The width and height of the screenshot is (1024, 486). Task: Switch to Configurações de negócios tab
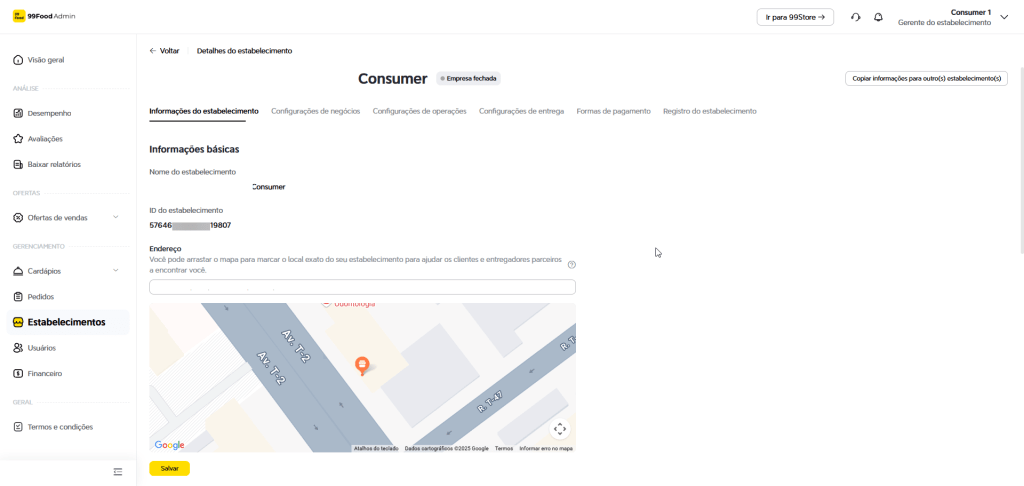[x=315, y=111]
